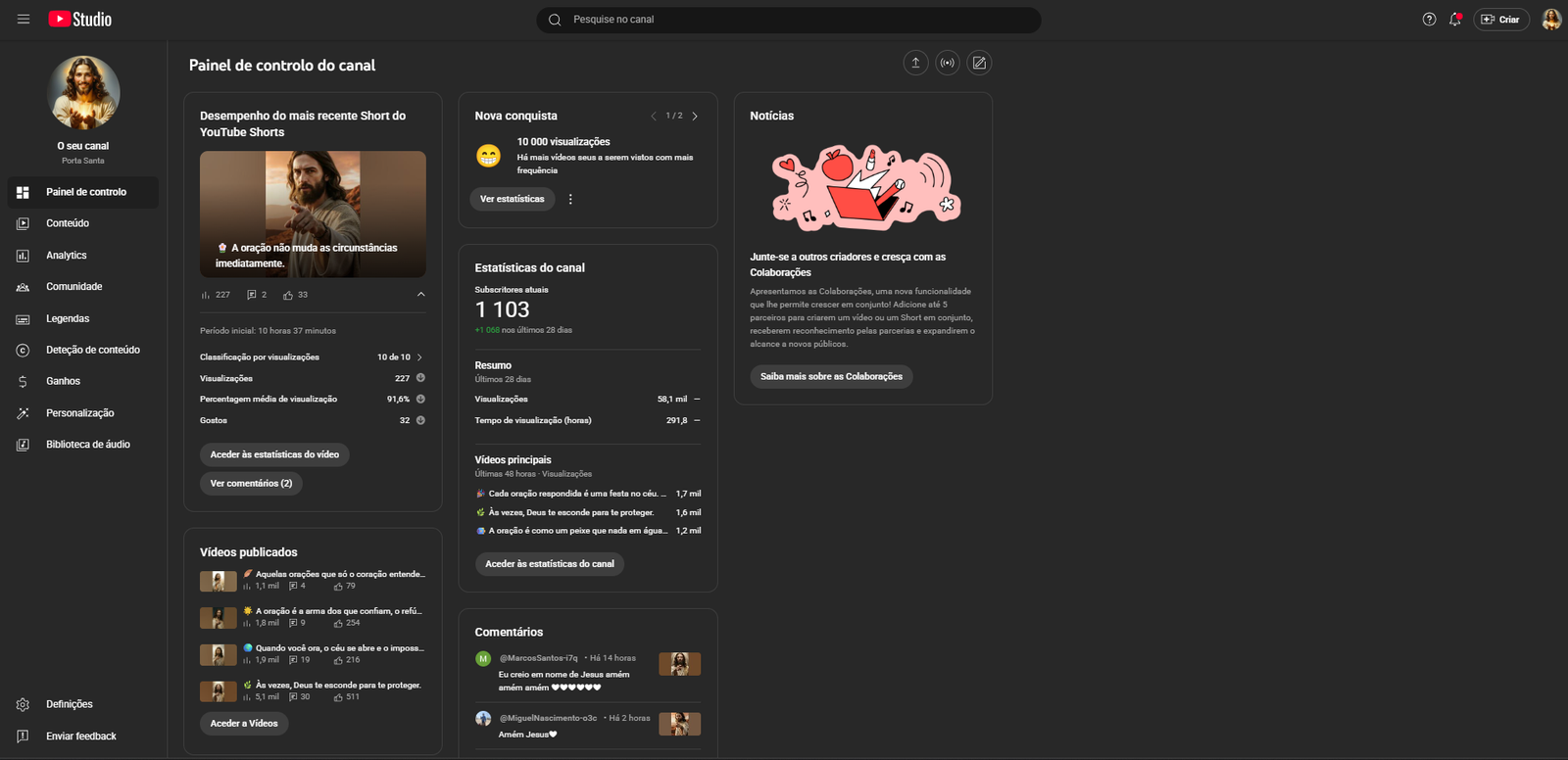
Task: Open the account avatar menu in the header
Action: pyautogui.click(x=1550, y=20)
